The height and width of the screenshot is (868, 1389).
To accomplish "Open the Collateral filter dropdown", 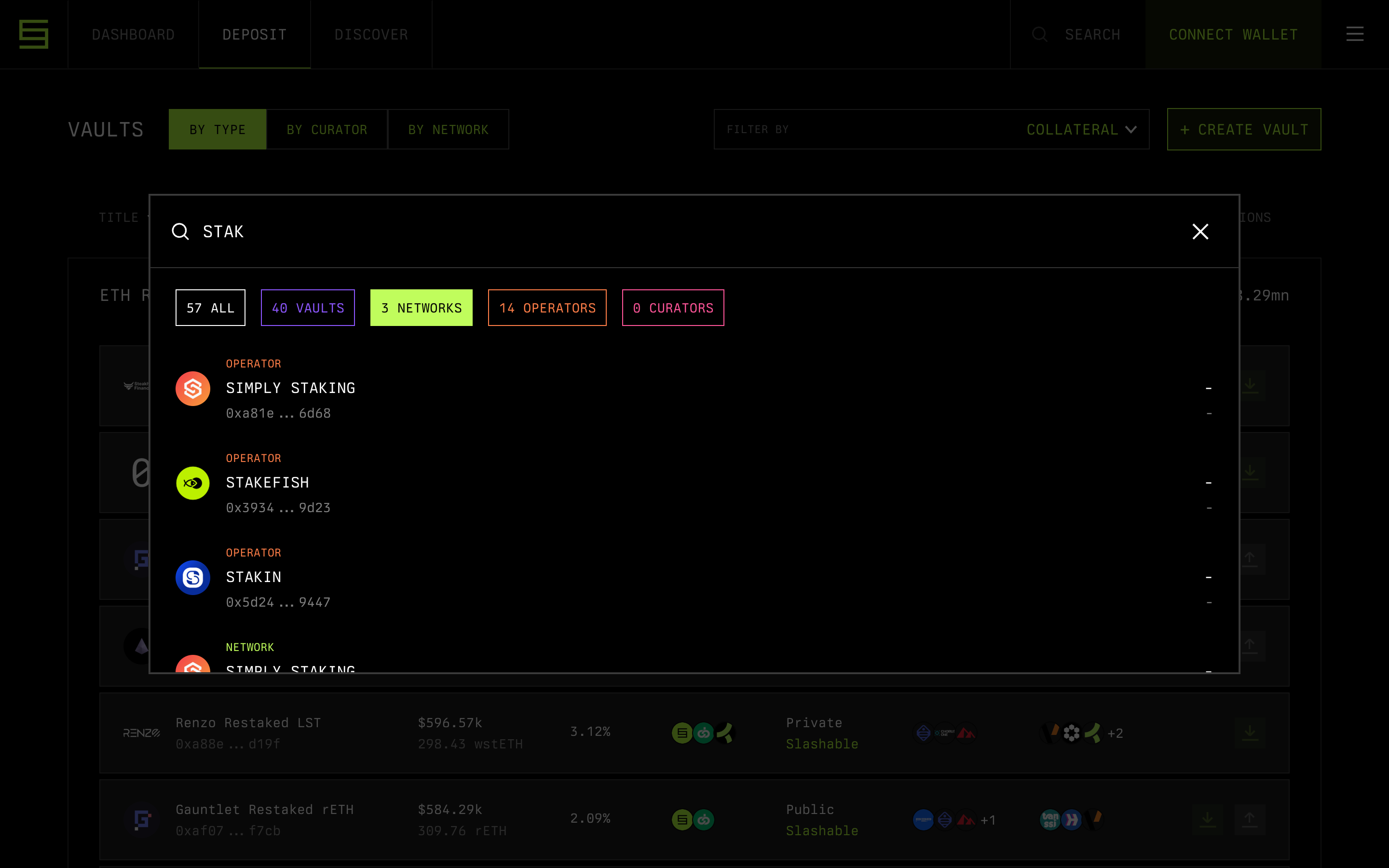I will 1081,130.
